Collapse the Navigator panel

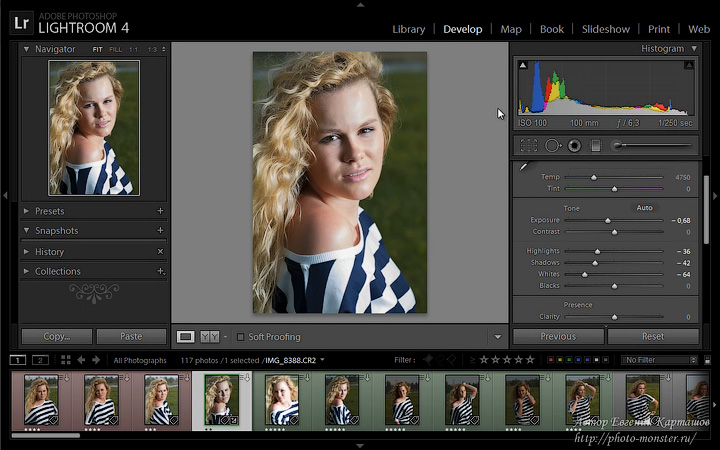click(x=26, y=49)
